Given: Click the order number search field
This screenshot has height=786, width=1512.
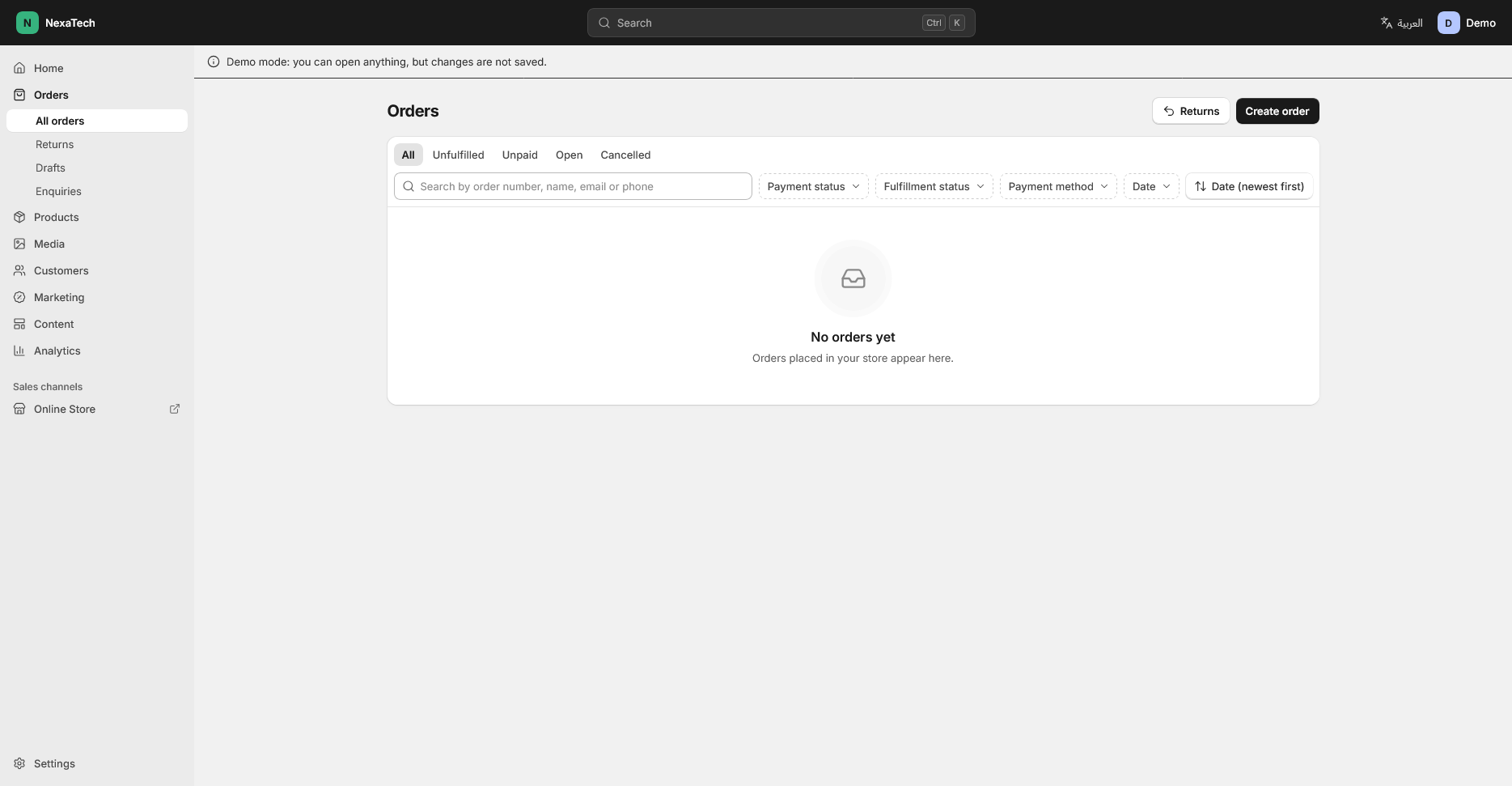Looking at the screenshot, I should 573,186.
